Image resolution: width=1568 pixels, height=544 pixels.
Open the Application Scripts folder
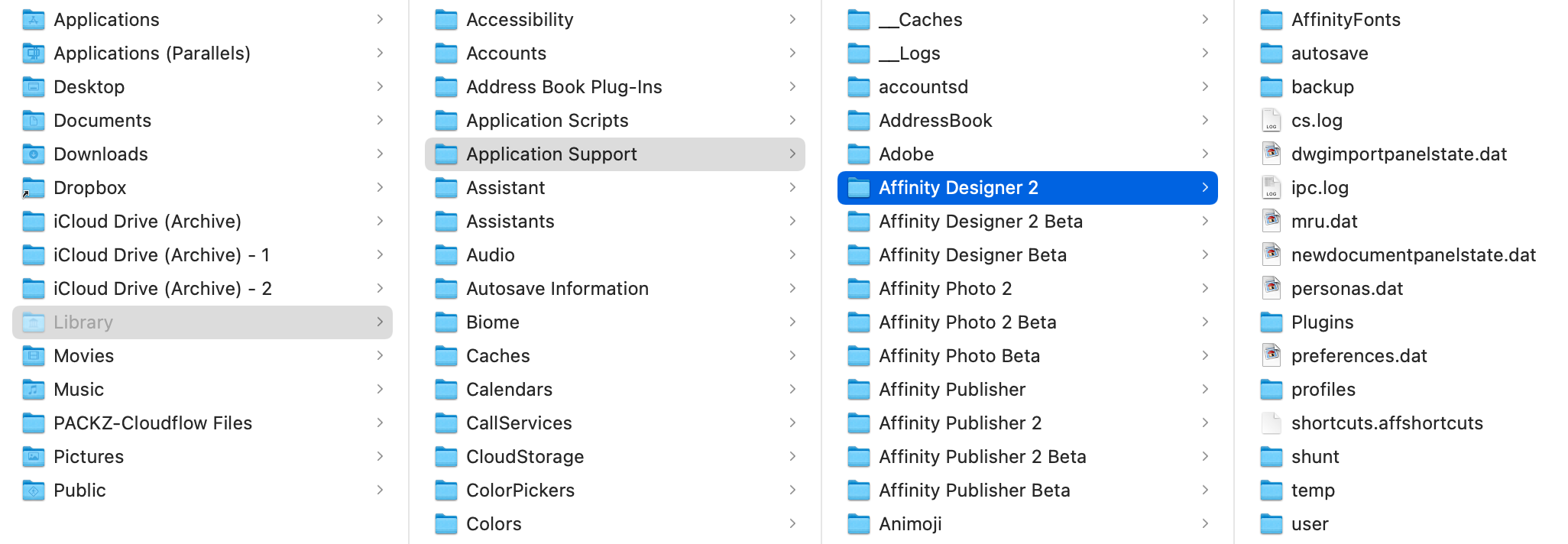[x=615, y=121]
